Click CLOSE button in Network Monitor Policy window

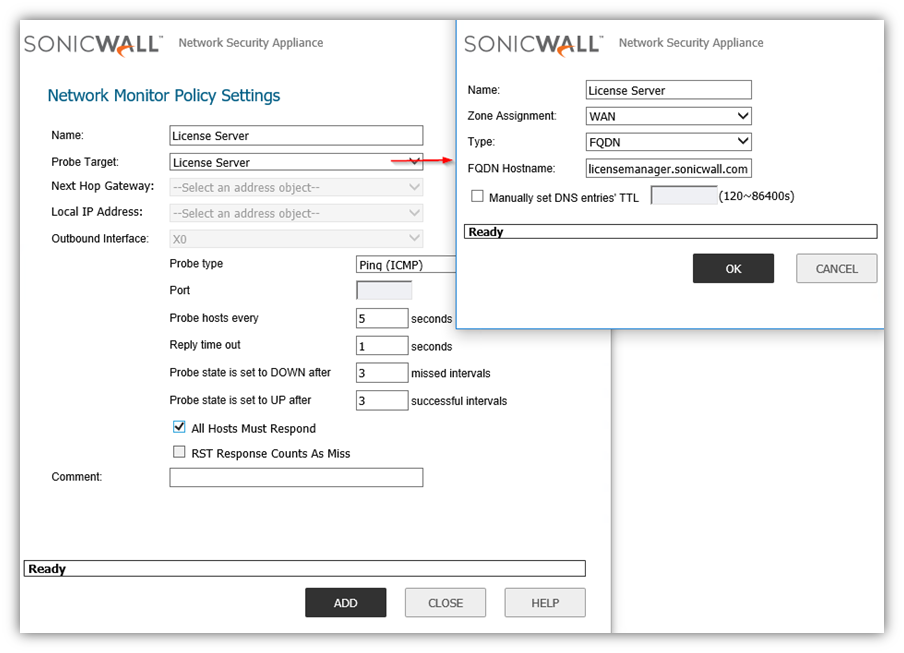click(x=445, y=603)
